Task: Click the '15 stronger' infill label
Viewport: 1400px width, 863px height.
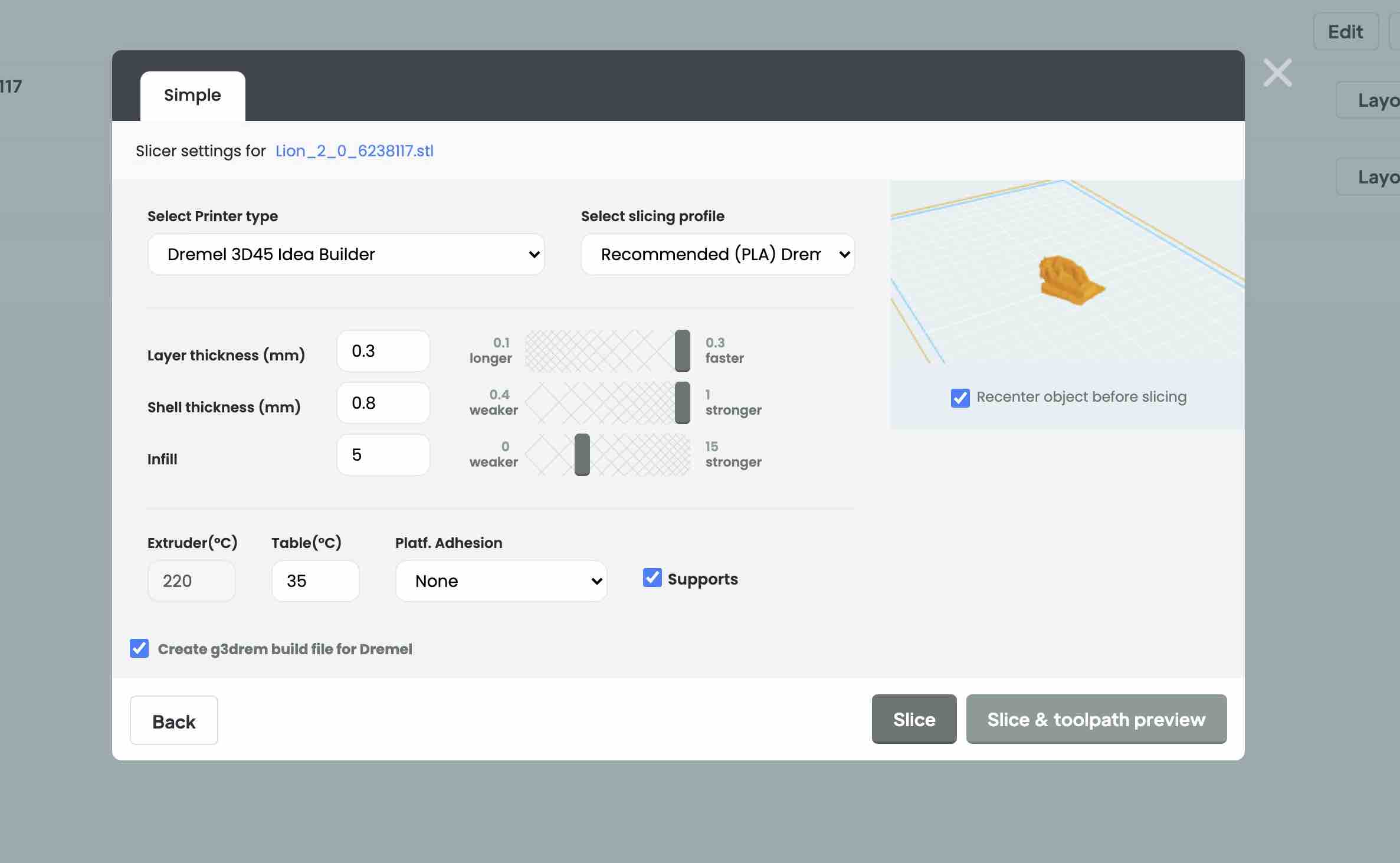Action: (733, 454)
